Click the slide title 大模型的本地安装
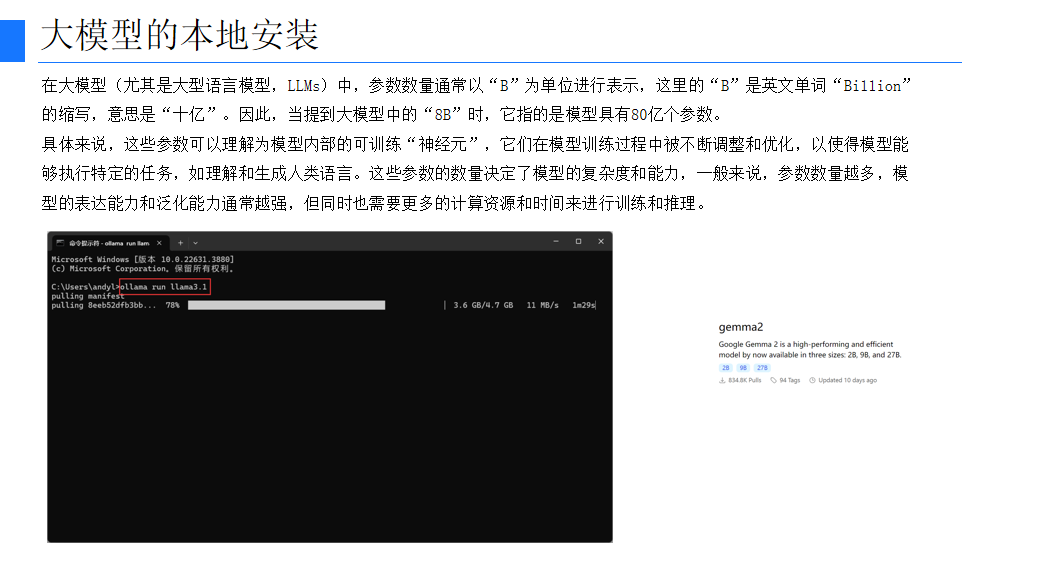 tap(180, 34)
